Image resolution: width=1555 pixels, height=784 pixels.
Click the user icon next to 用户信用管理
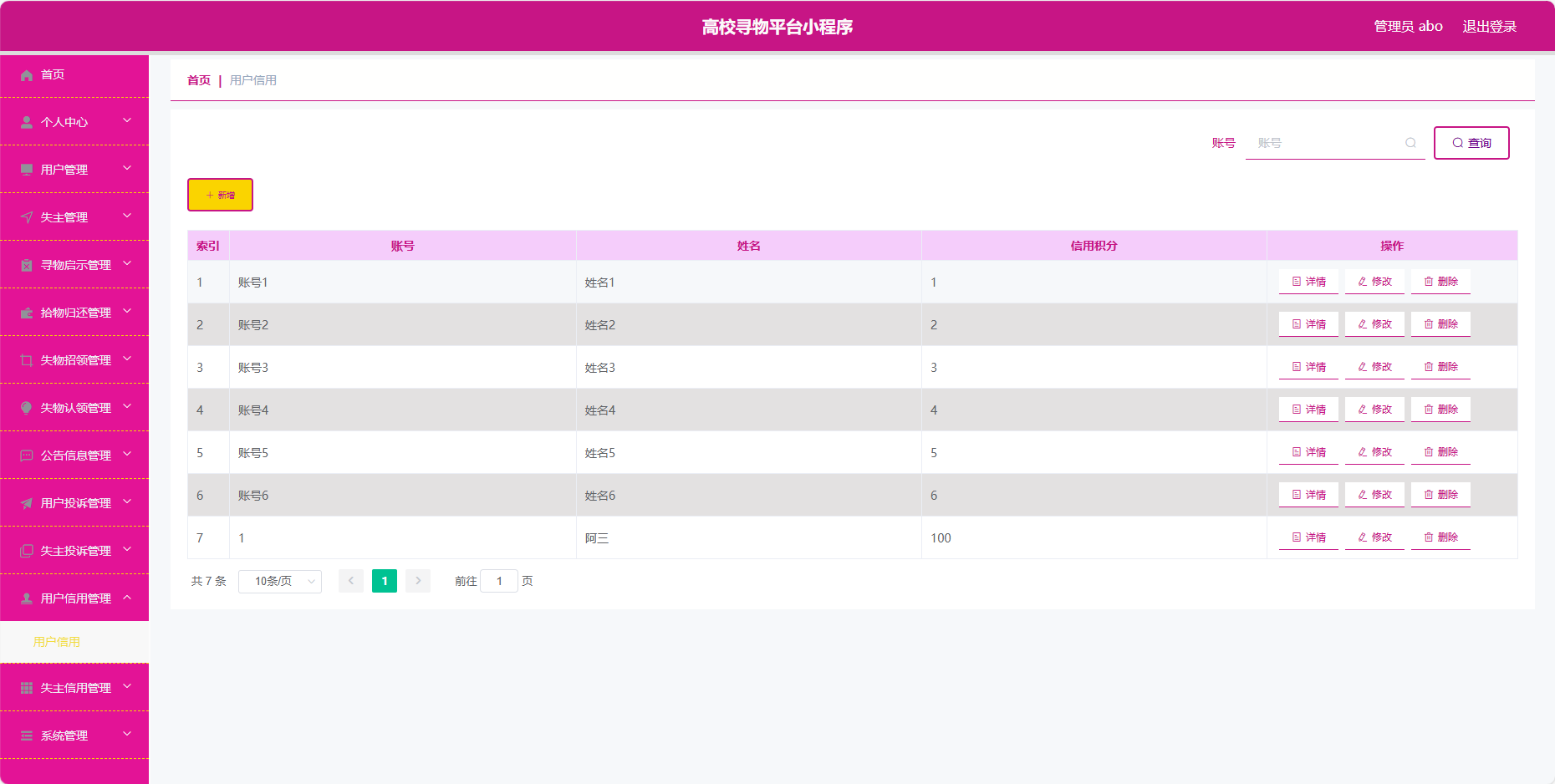click(x=27, y=599)
